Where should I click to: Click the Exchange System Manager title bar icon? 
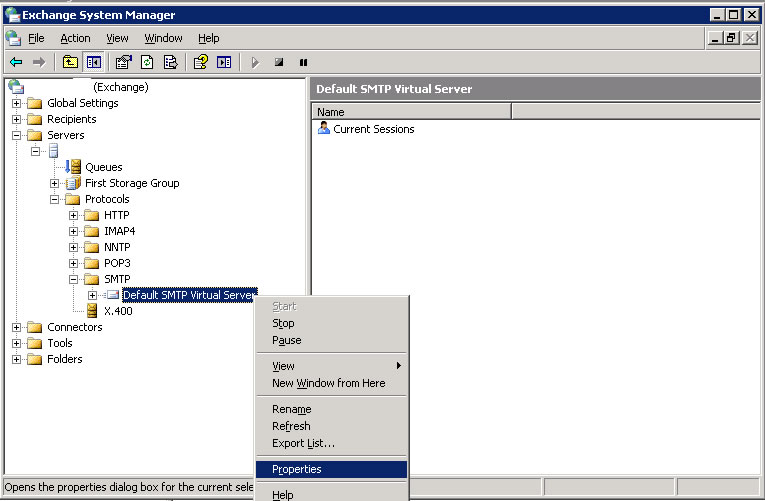click(12, 15)
